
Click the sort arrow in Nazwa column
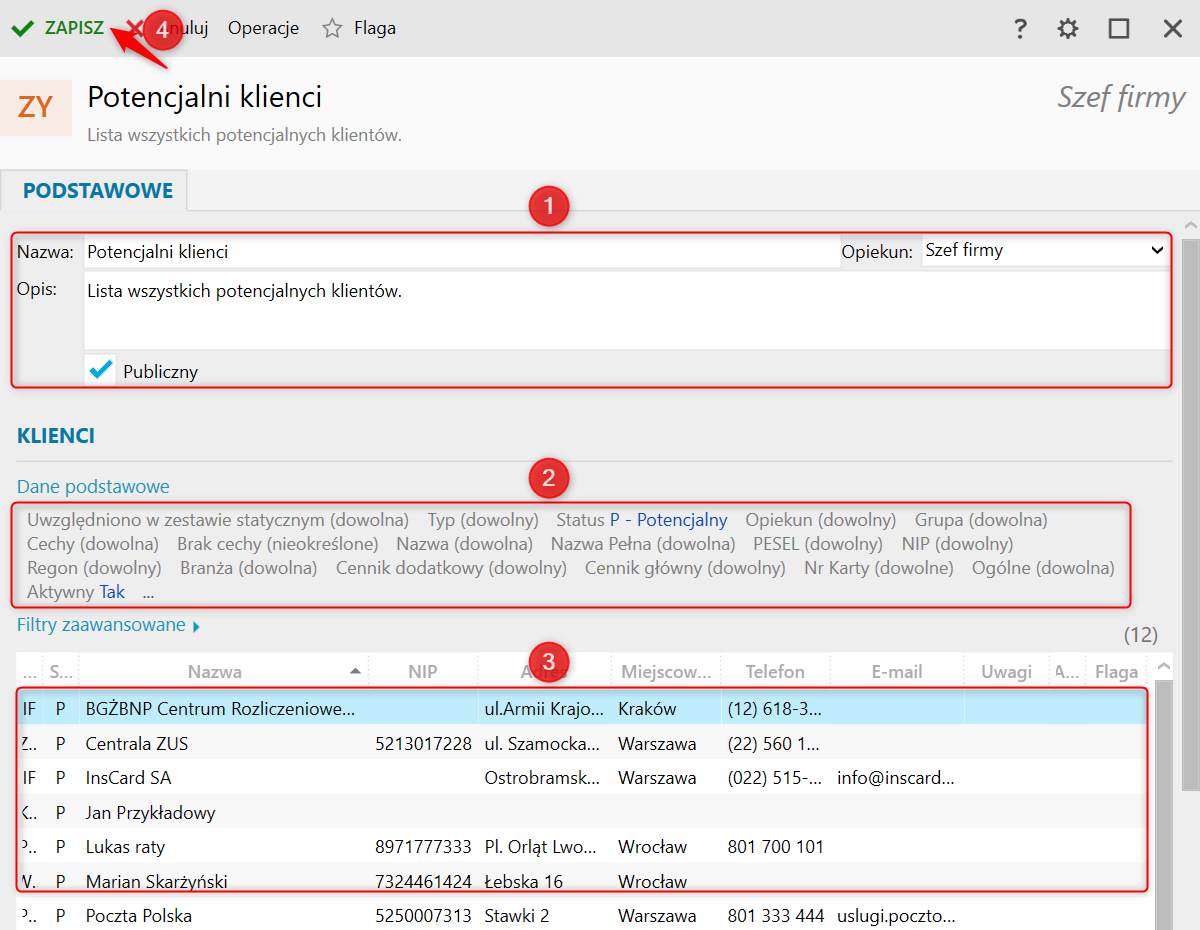[x=355, y=671]
